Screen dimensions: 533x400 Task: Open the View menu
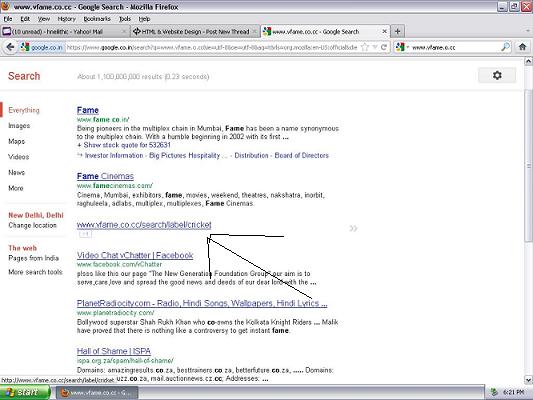(x=44, y=19)
